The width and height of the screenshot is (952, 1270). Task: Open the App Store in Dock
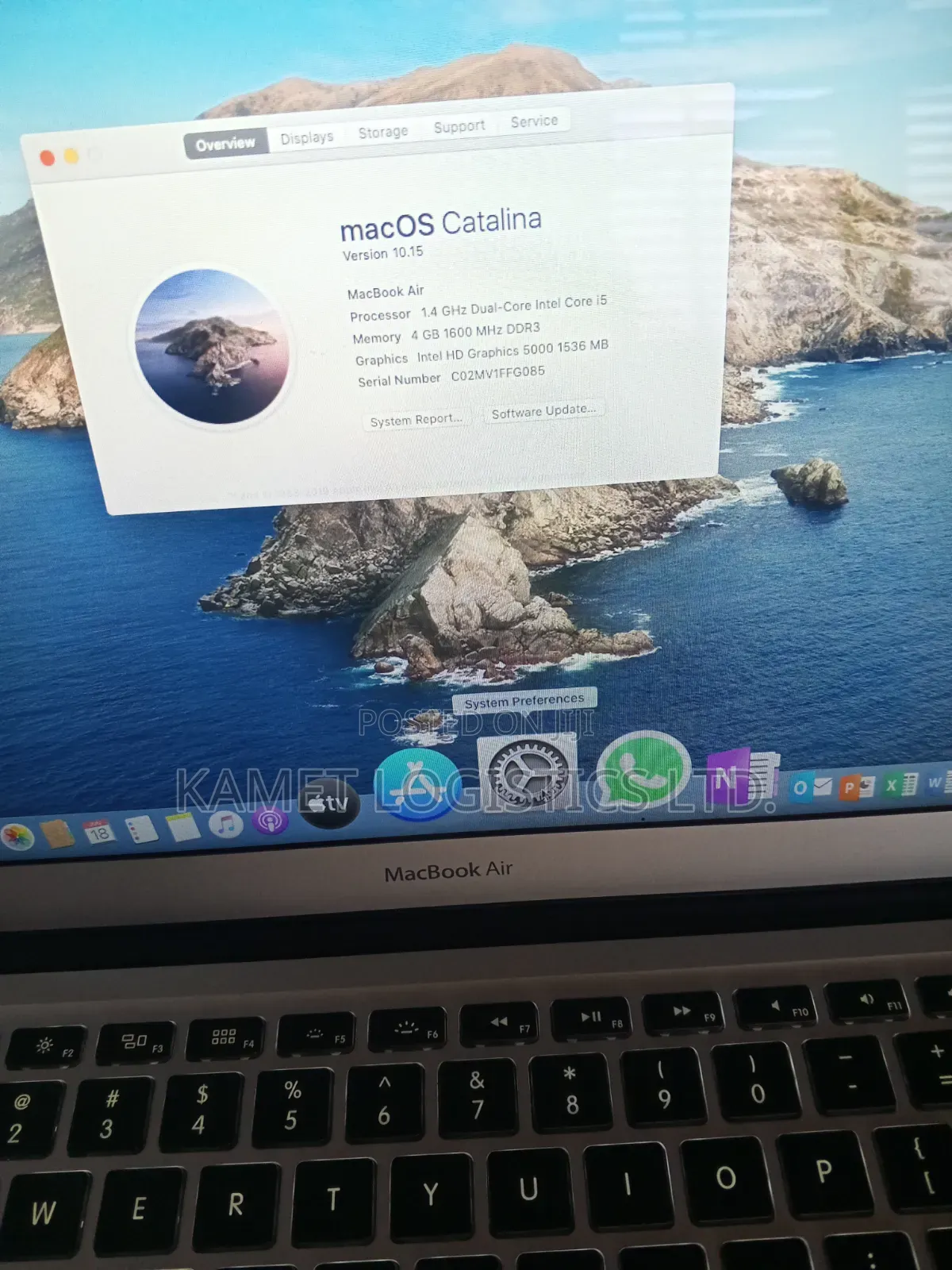coord(418,784)
